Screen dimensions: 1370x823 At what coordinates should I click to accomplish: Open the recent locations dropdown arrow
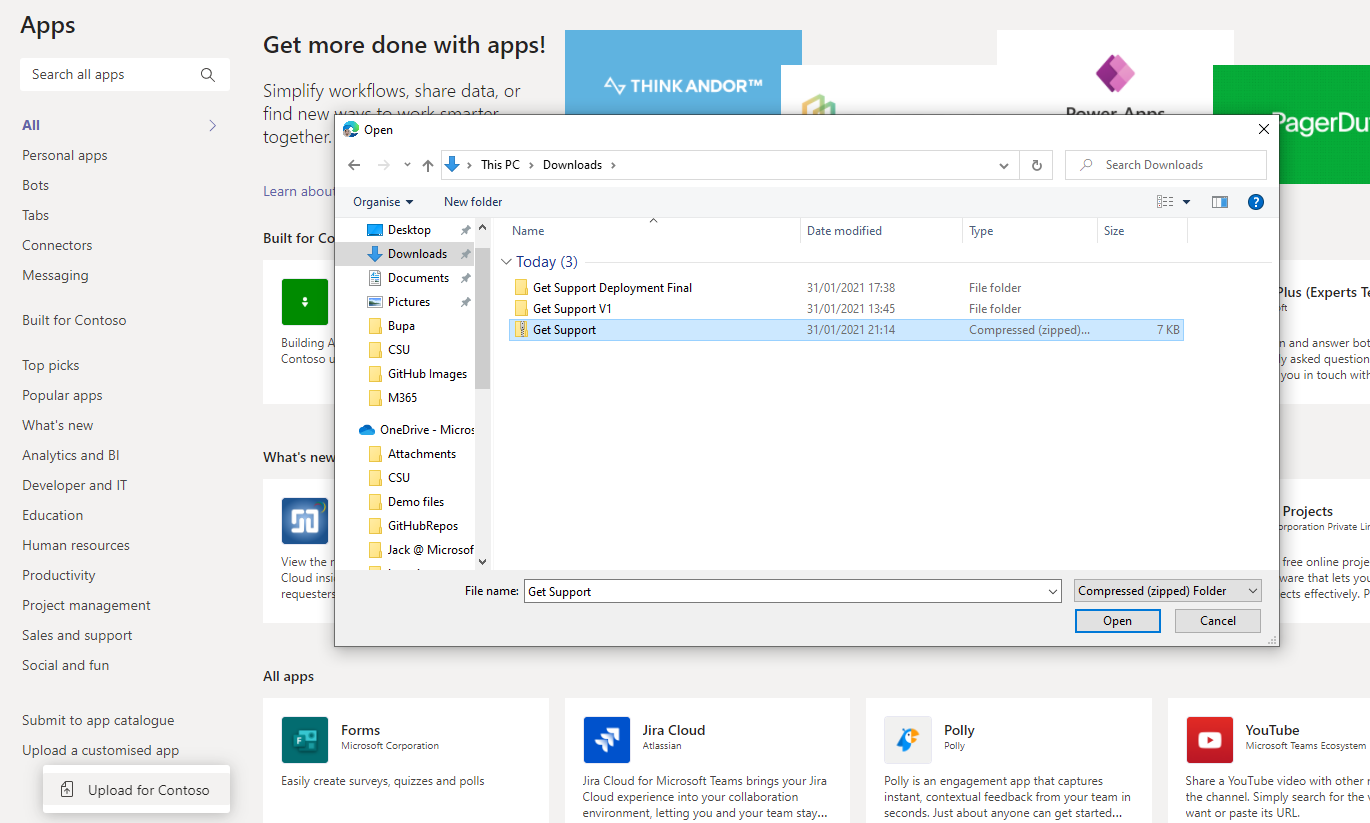point(407,165)
